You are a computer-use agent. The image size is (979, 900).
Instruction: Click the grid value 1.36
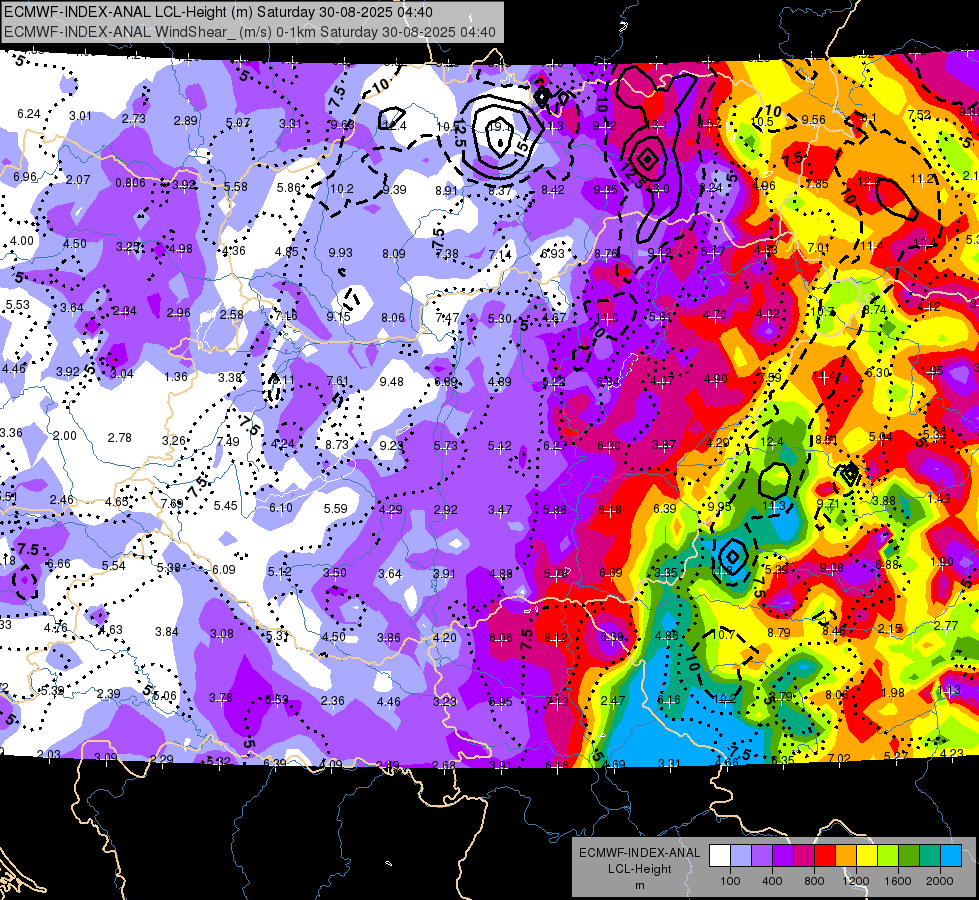(176, 377)
